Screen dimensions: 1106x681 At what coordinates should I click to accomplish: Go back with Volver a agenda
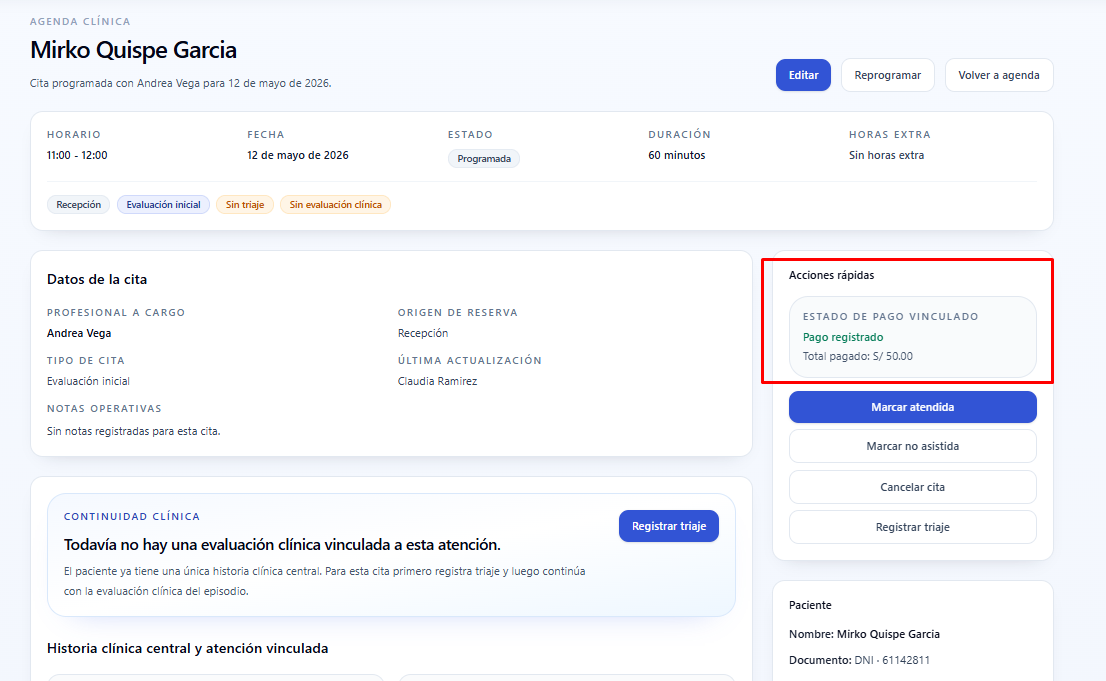[x=999, y=75]
